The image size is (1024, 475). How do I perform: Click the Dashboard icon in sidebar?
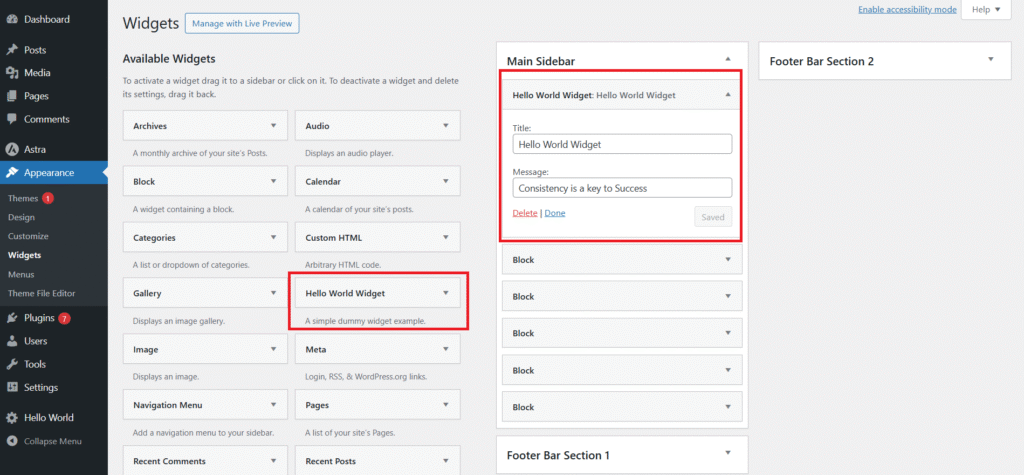click(x=12, y=19)
